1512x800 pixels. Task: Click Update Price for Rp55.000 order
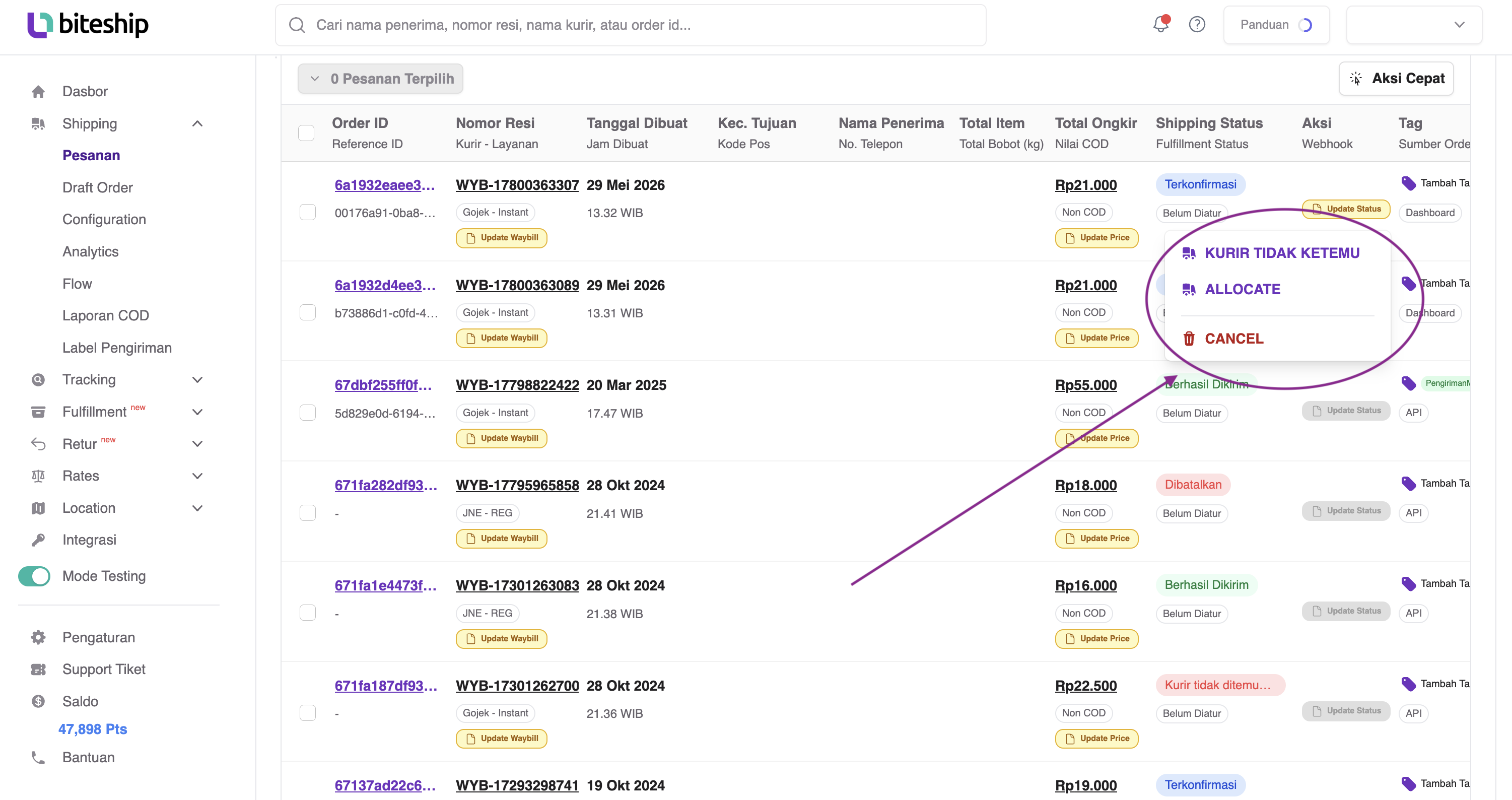(1096, 438)
